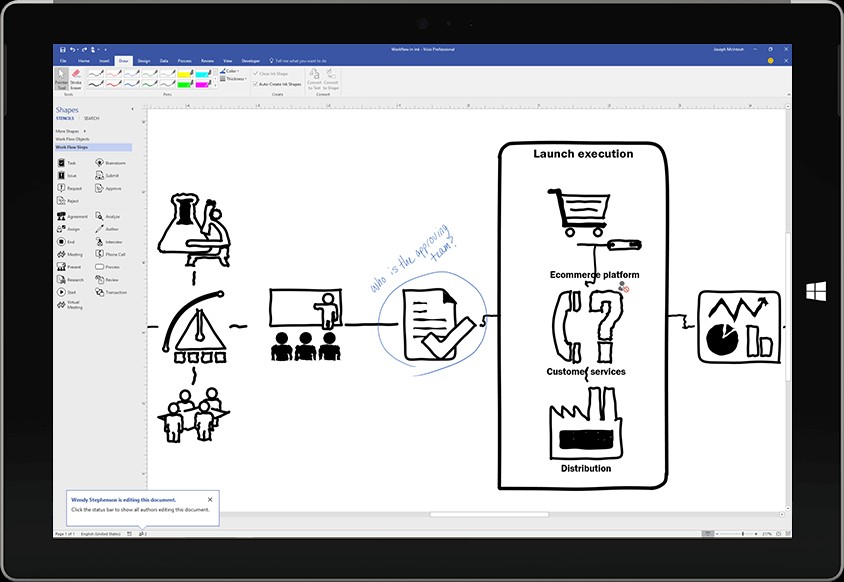The height and width of the screenshot is (582, 844).
Task: Click the Virtual Meeting shape
Action: coord(61,305)
